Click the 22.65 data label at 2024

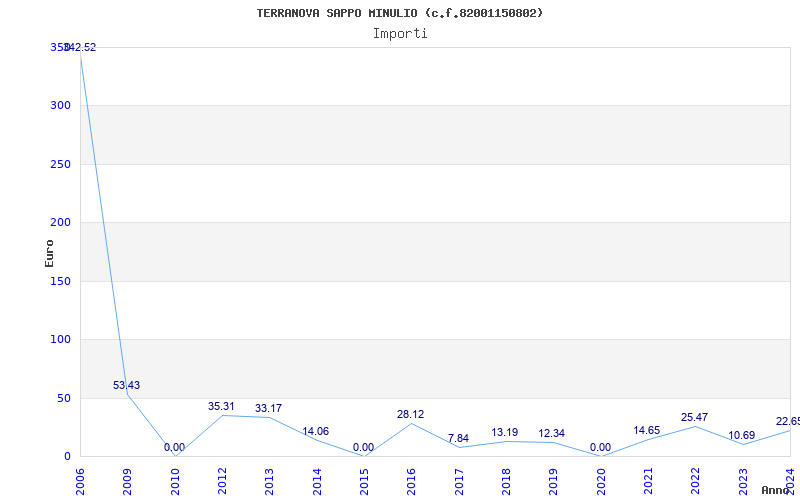(787, 421)
